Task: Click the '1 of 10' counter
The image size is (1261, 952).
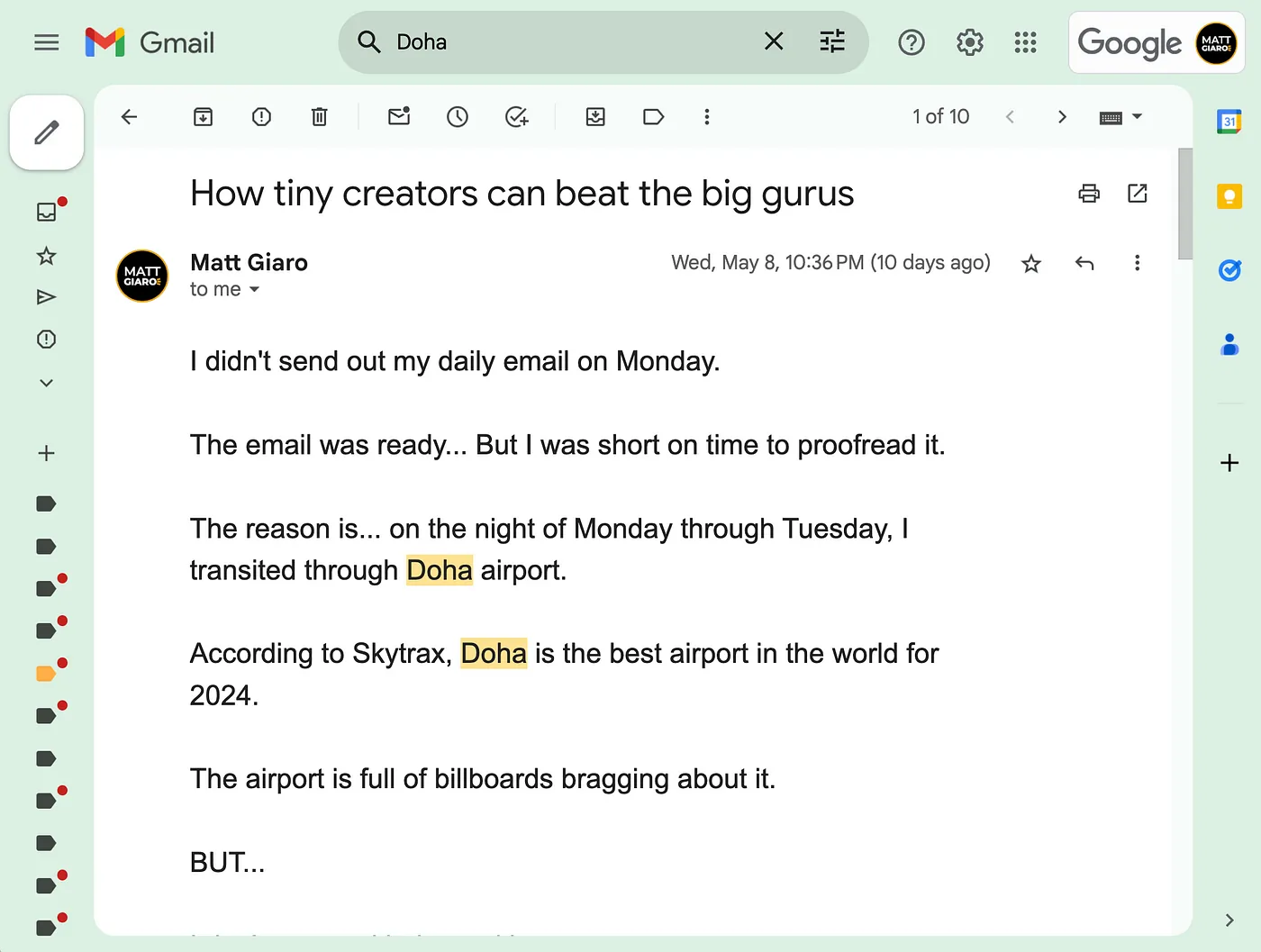Action: (940, 117)
